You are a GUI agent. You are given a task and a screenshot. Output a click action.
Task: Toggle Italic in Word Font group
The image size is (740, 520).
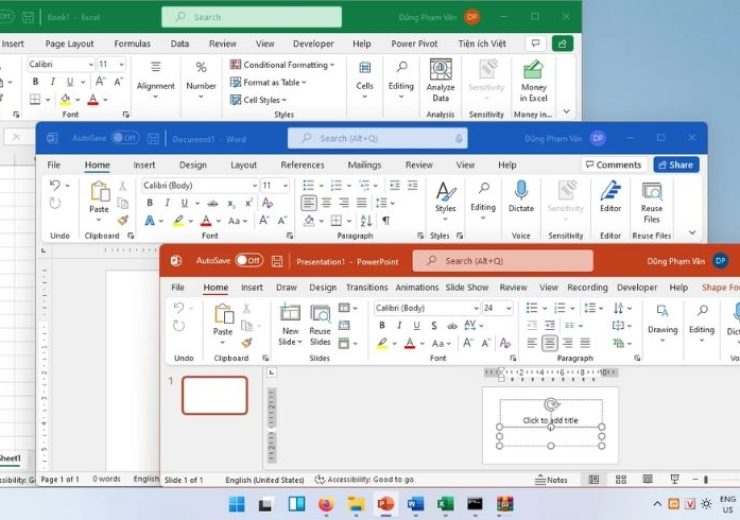[x=167, y=203]
